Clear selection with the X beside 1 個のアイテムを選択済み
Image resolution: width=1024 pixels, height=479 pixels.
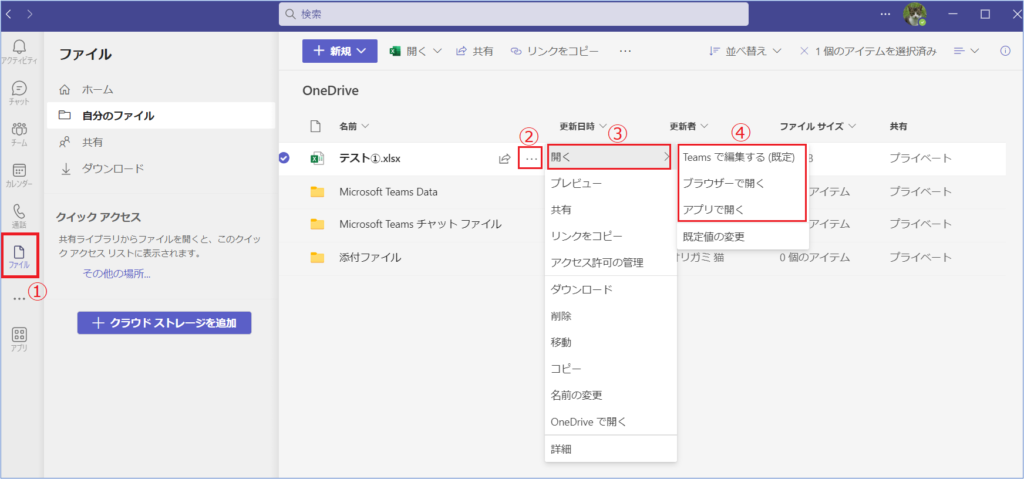805,51
